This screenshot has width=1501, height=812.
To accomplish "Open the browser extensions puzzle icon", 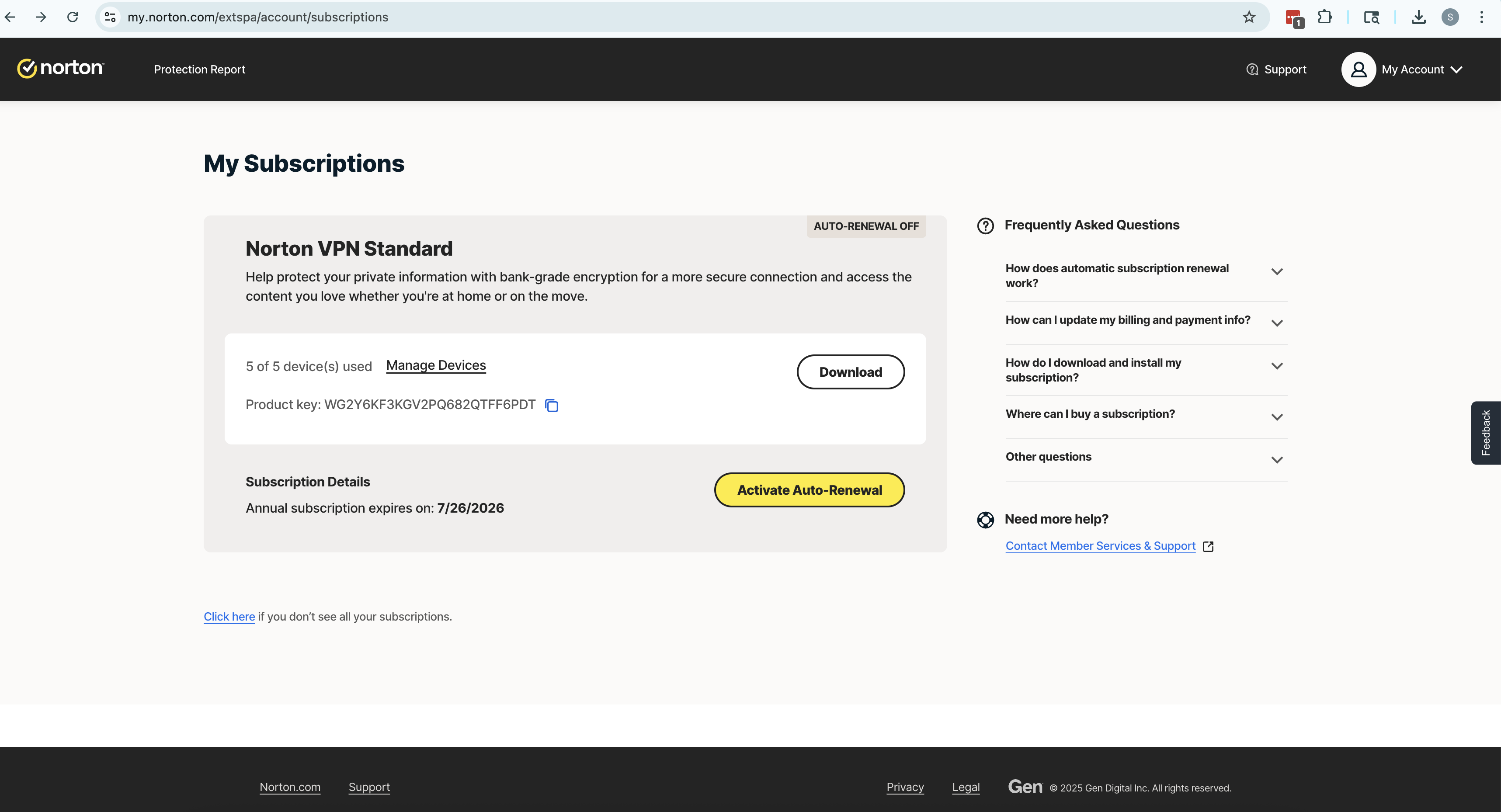I will coord(1325,17).
